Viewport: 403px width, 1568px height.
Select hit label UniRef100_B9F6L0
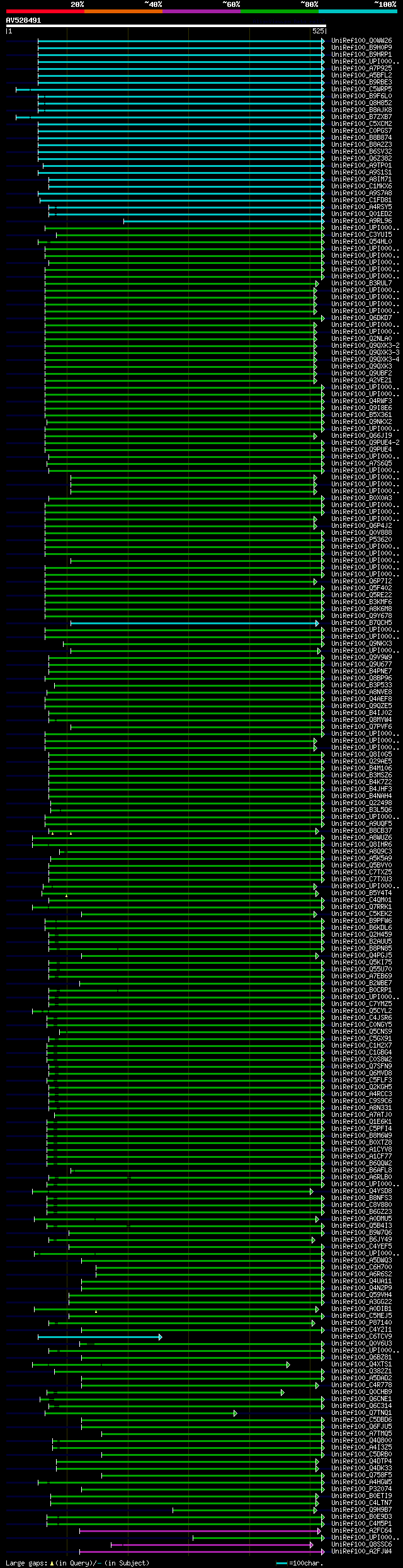pos(361,96)
